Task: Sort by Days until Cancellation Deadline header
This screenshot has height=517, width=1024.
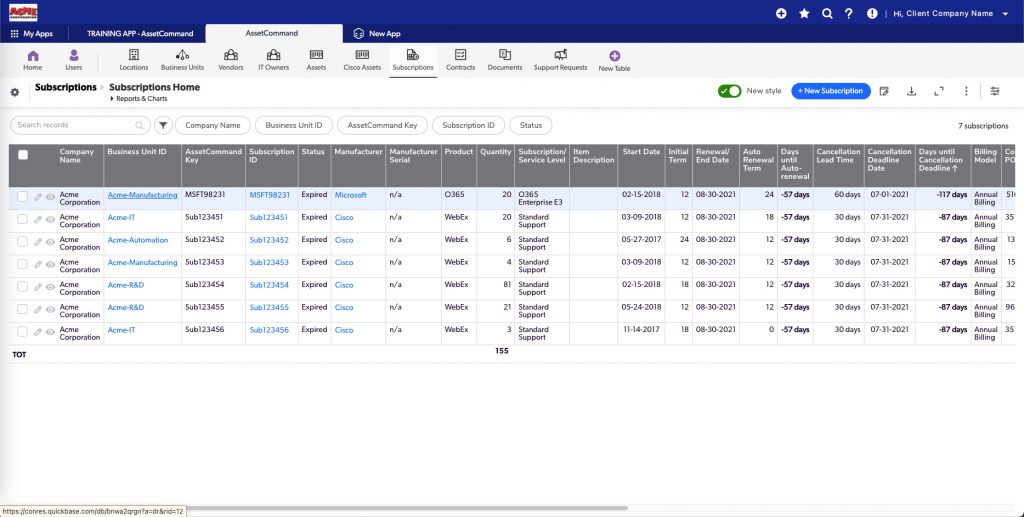Action: click(x=943, y=160)
